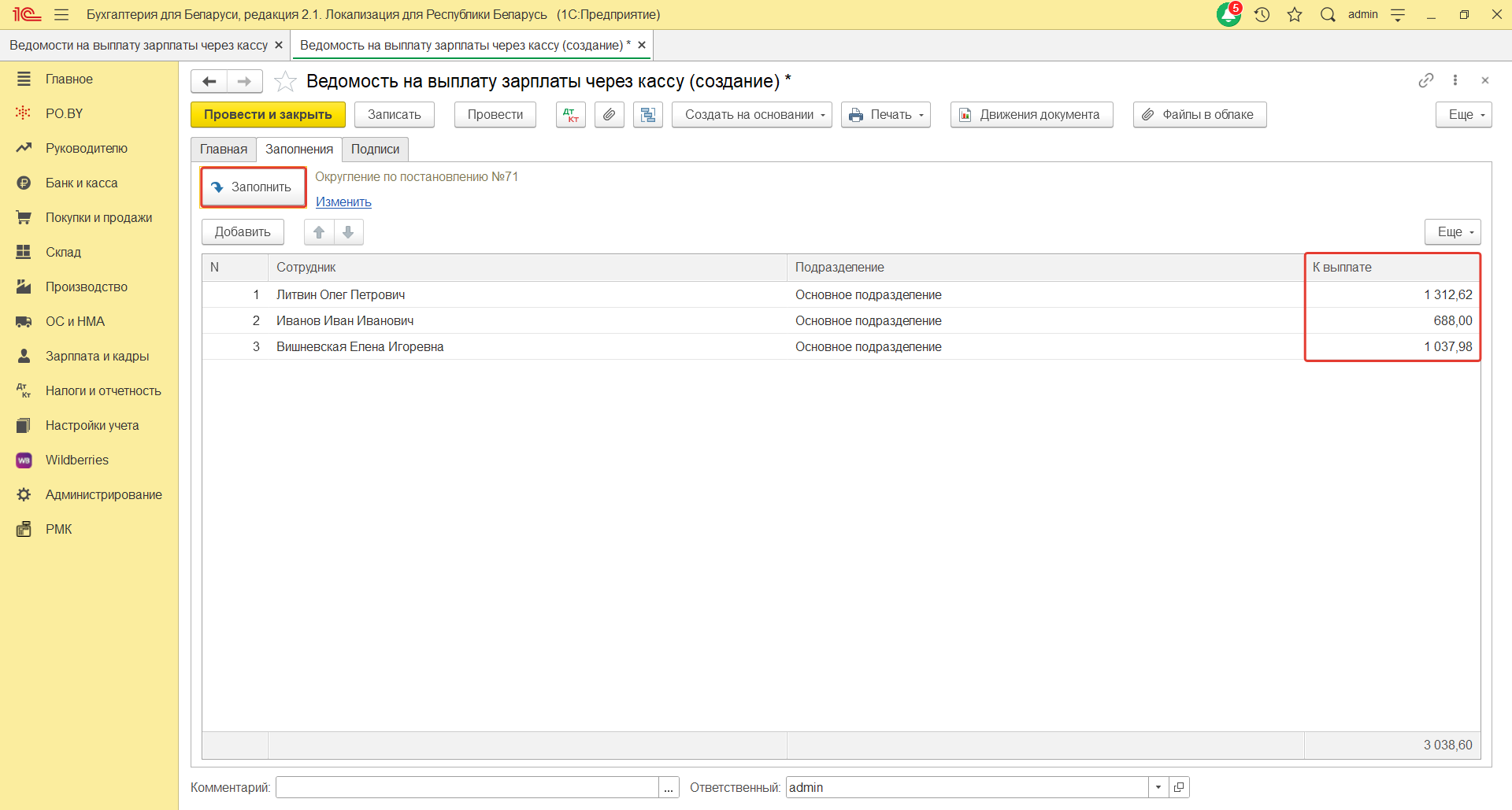
Task: Expand the Печать dropdown menu
Action: (886, 115)
